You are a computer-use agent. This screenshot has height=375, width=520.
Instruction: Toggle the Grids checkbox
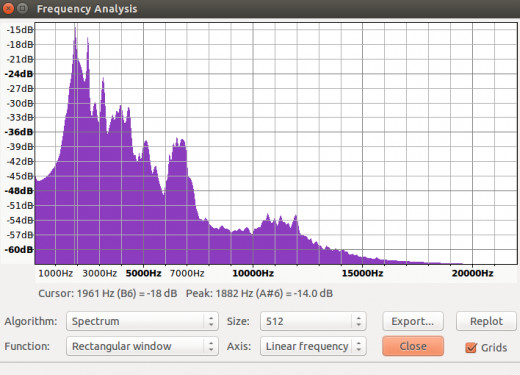471,348
